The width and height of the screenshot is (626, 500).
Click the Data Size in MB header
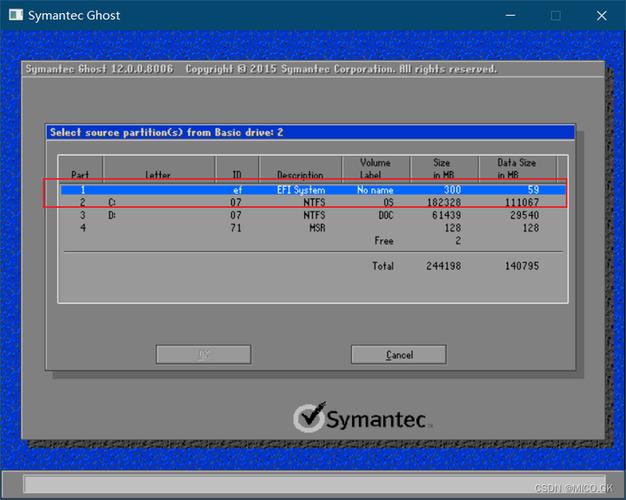[517, 168]
